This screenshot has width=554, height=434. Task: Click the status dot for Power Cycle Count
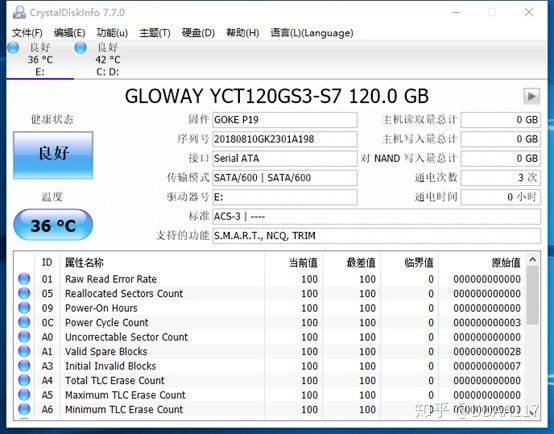click(24, 322)
